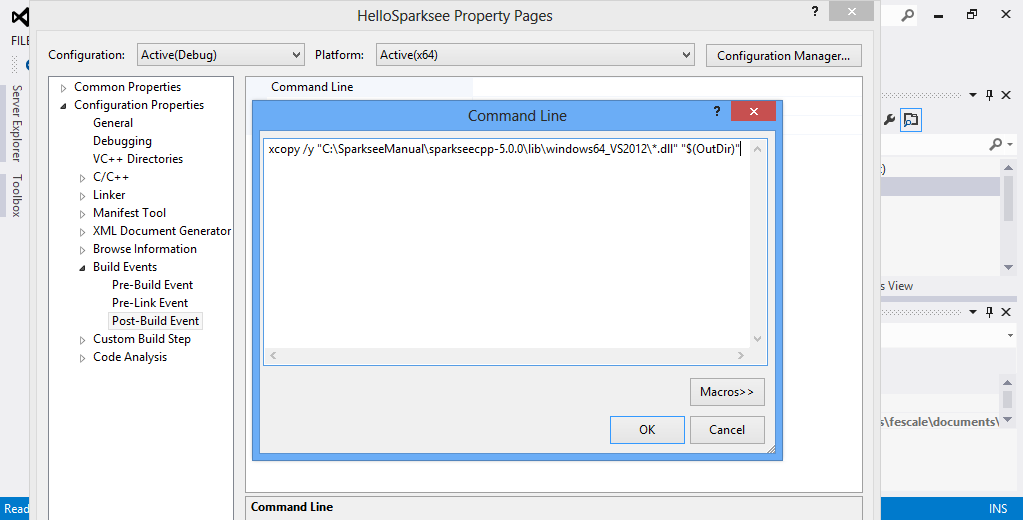Close the Command Line dialog
The image size is (1023, 520).
click(754, 112)
